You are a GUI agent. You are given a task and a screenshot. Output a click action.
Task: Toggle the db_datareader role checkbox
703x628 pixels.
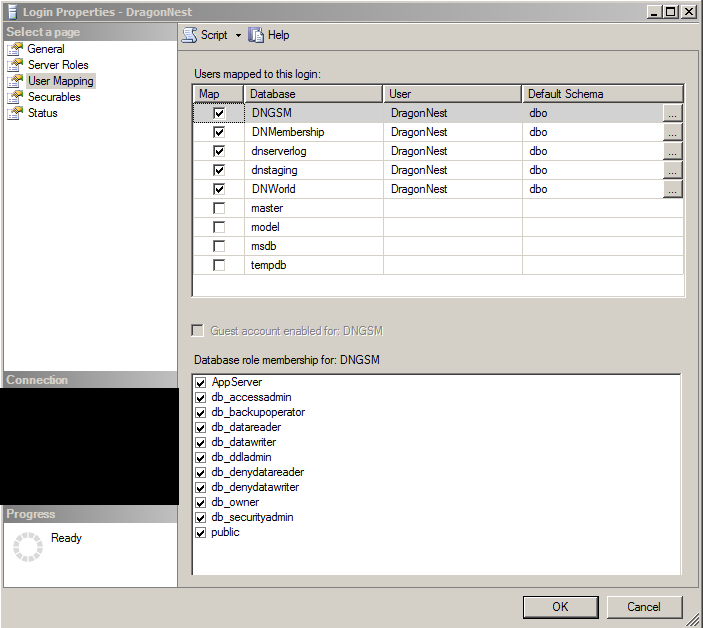(x=200, y=428)
